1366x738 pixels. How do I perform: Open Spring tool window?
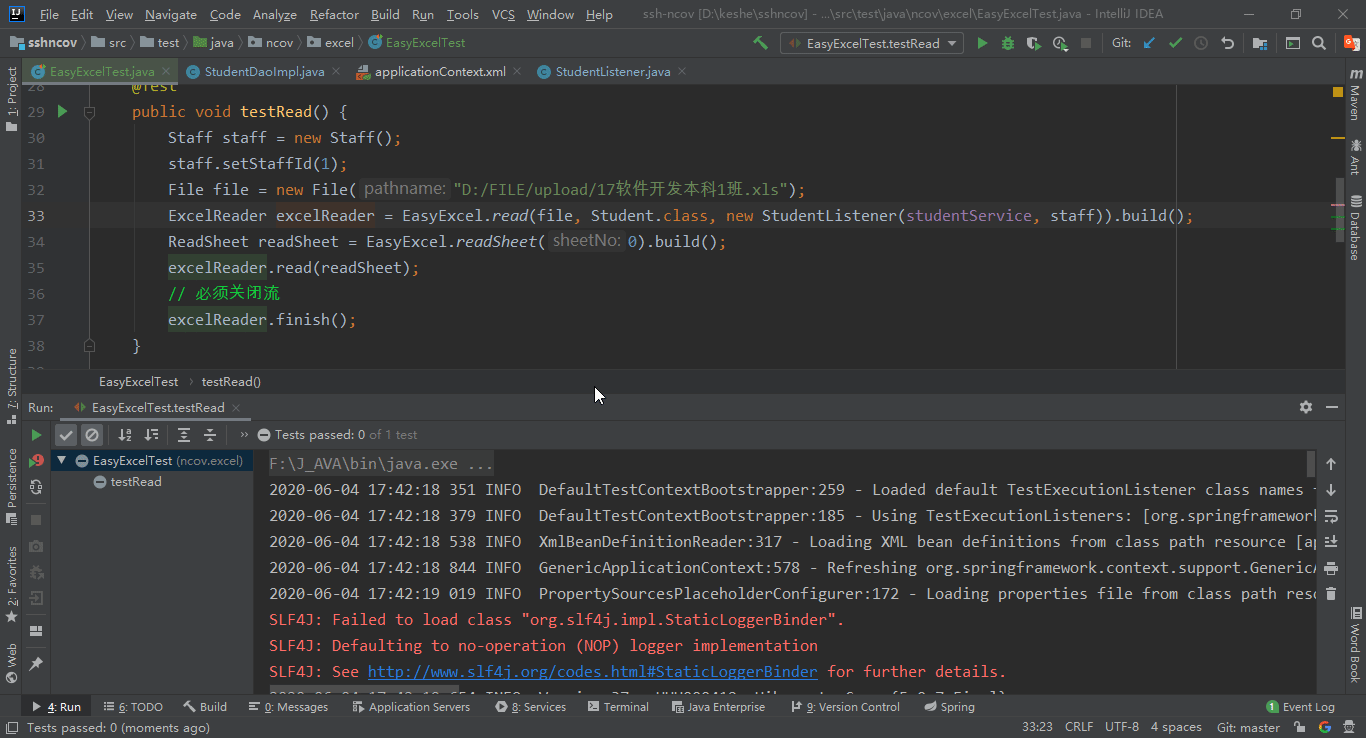(x=949, y=707)
